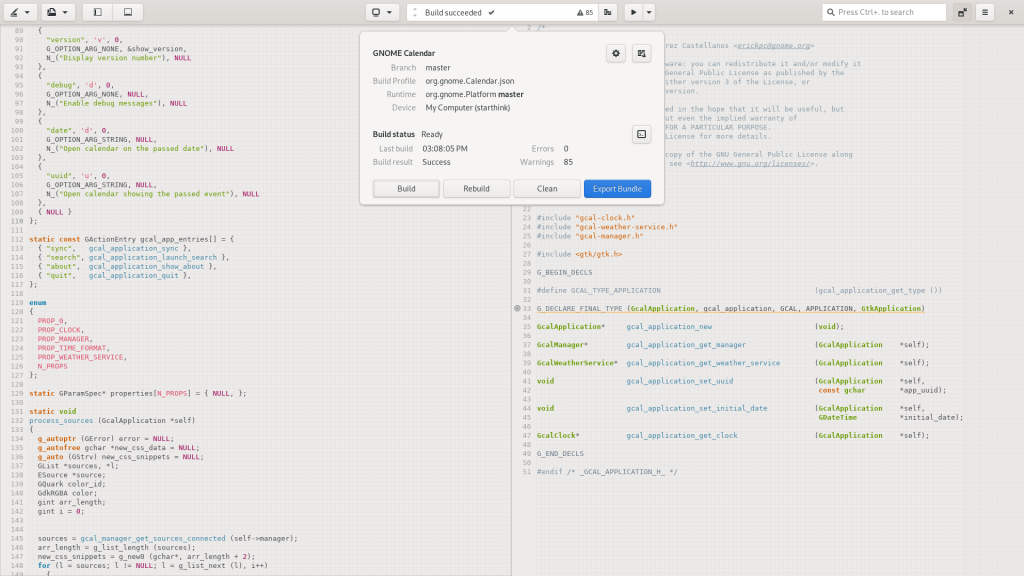Toggle the bottom panel
Screen dimensions: 1024x576
128,12
